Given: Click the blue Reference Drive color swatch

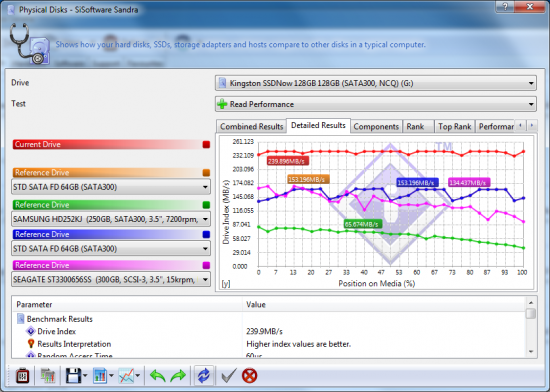Looking at the screenshot, I should click(x=206, y=235).
